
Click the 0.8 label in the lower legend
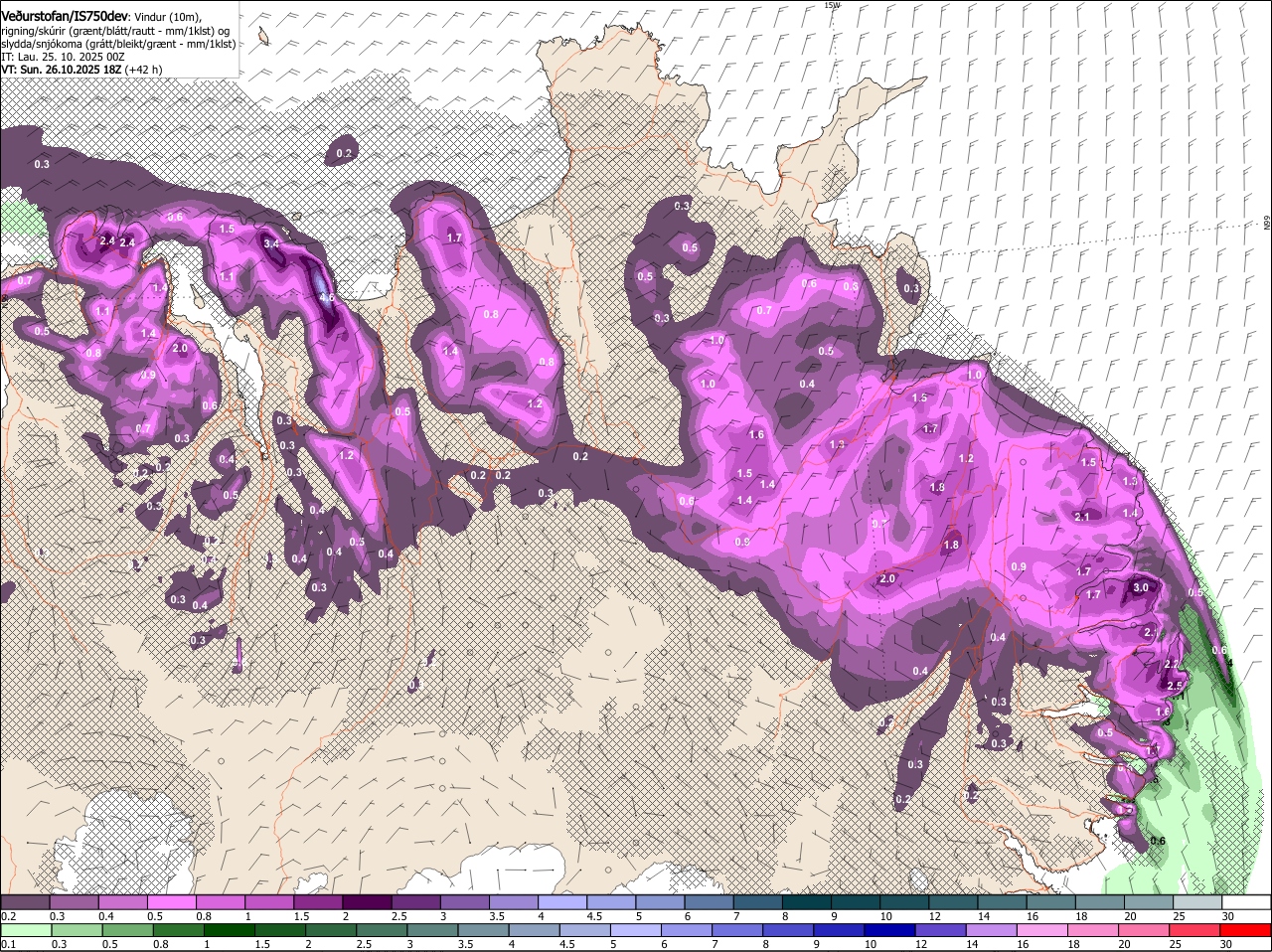tap(159, 944)
